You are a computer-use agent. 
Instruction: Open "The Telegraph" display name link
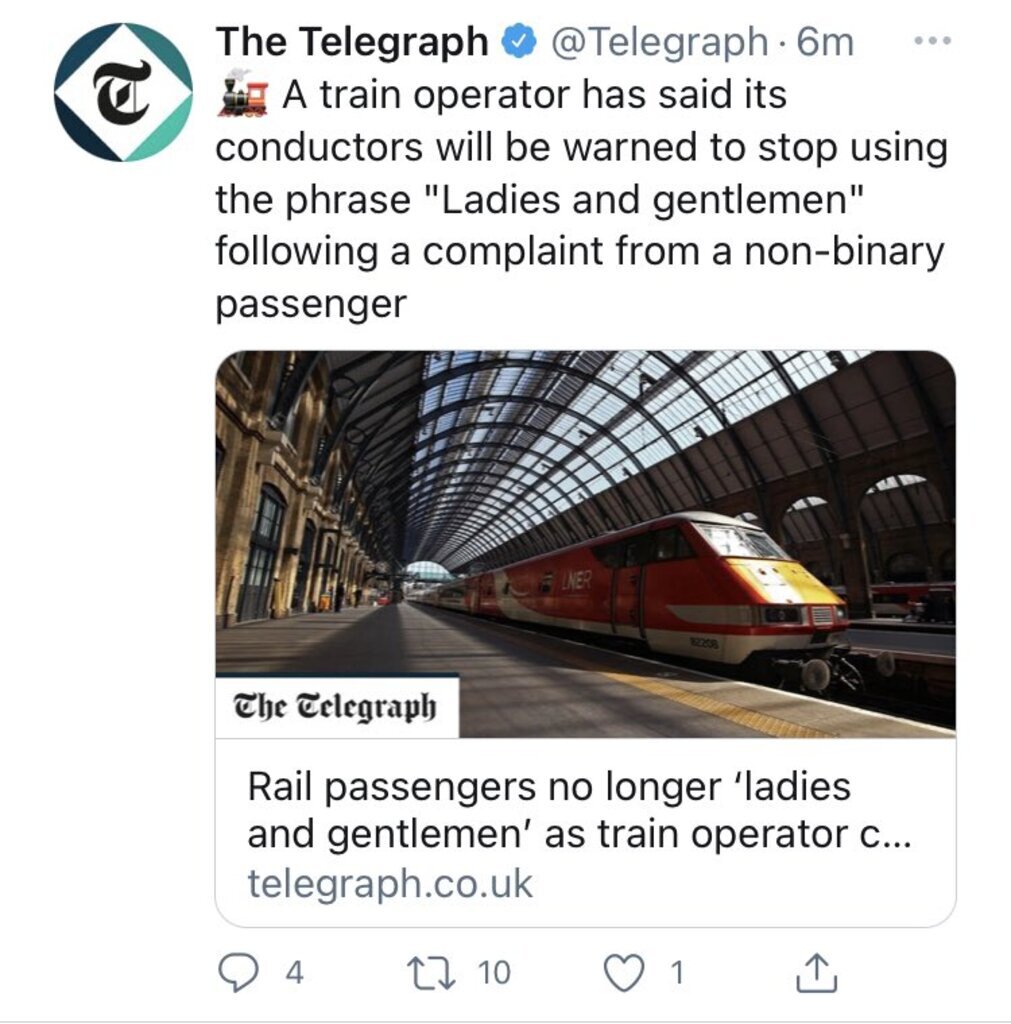coord(352,42)
